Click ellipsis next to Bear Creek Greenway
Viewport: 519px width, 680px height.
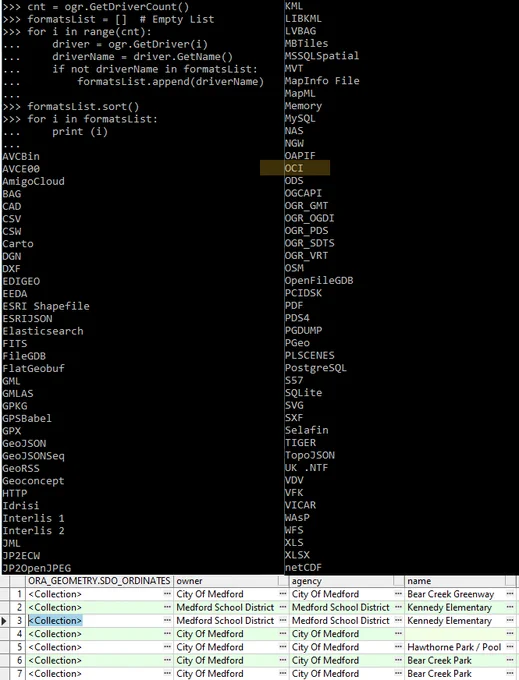click(510, 594)
